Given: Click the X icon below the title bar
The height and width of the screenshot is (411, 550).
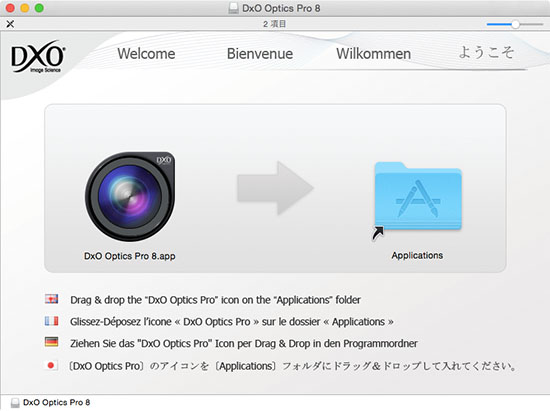Looking at the screenshot, I should coord(10,24).
